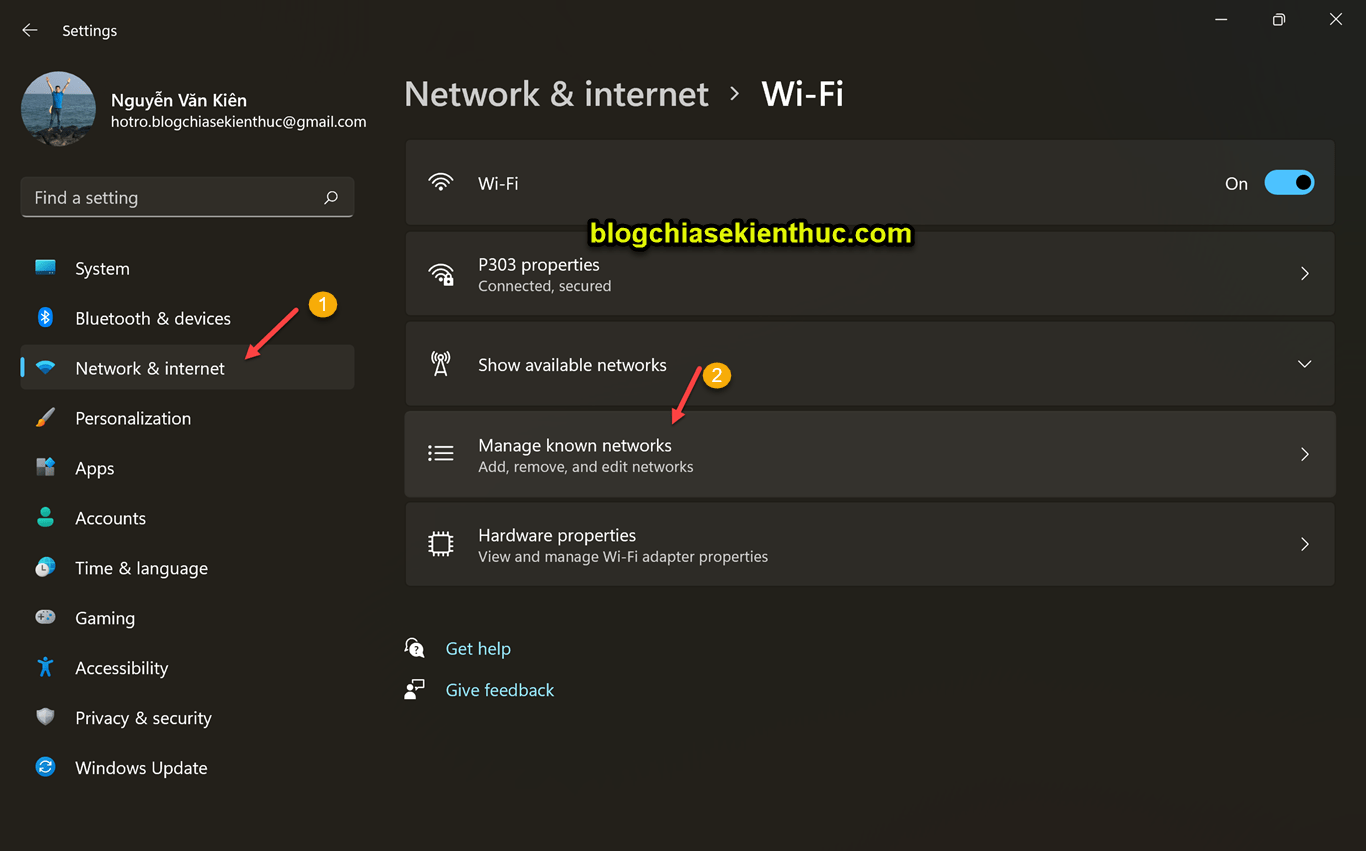The image size is (1366, 851).
Task: Click the Hardware properties chip icon
Action: click(x=441, y=544)
